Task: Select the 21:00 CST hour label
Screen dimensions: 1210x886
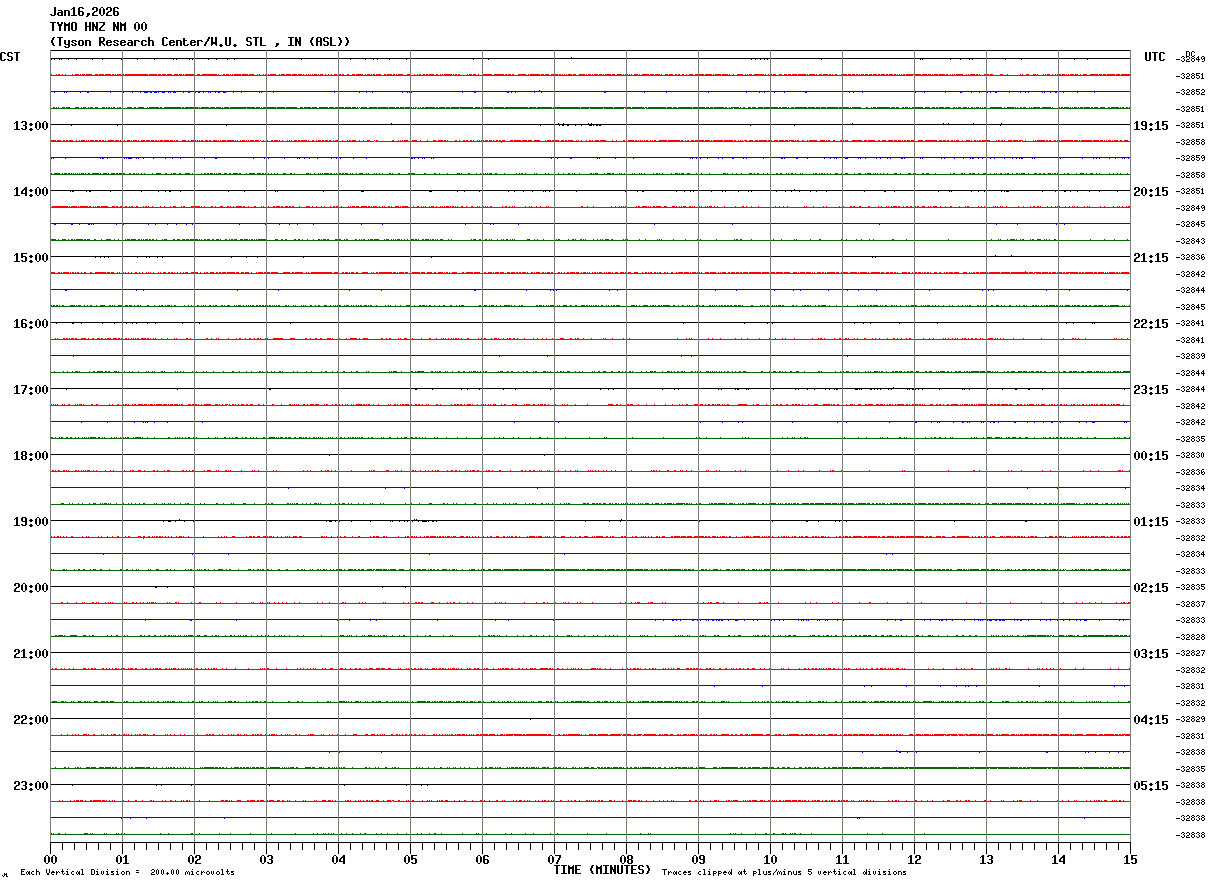Action: (x=30, y=654)
